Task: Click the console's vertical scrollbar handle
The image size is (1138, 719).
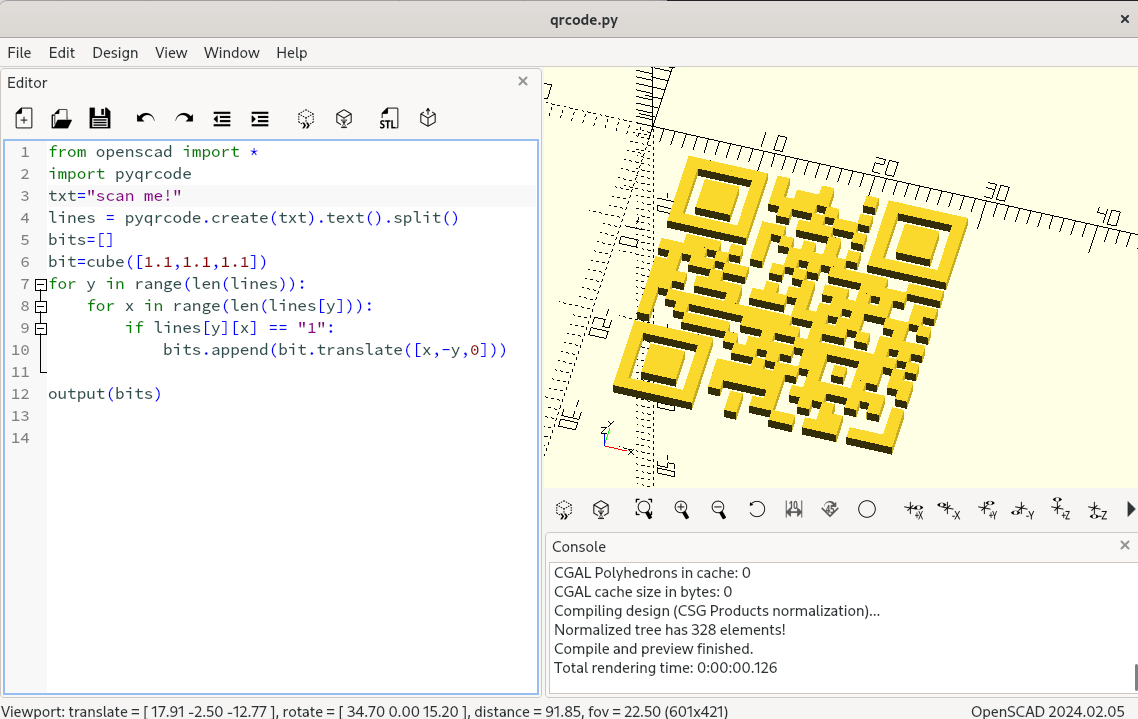Action: pyautogui.click(x=1134, y=676)
